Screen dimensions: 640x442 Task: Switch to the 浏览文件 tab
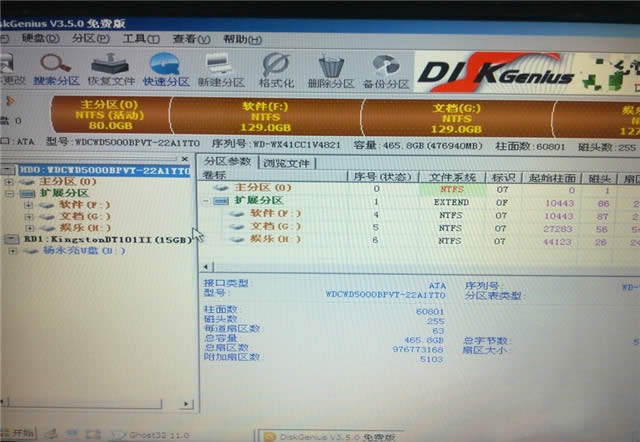tap(286, 162)
